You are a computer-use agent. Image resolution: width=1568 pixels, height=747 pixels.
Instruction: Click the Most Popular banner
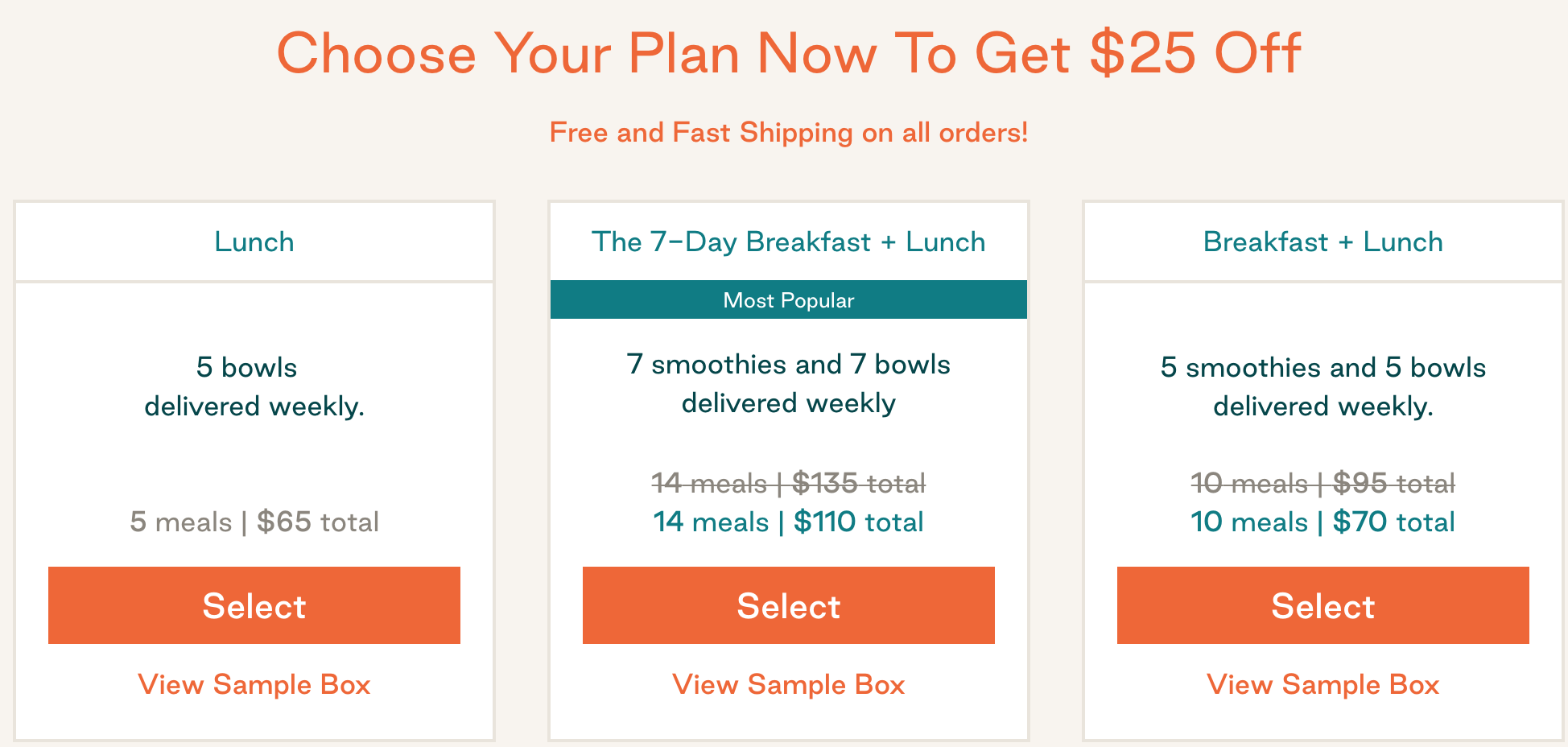point(788,299)
